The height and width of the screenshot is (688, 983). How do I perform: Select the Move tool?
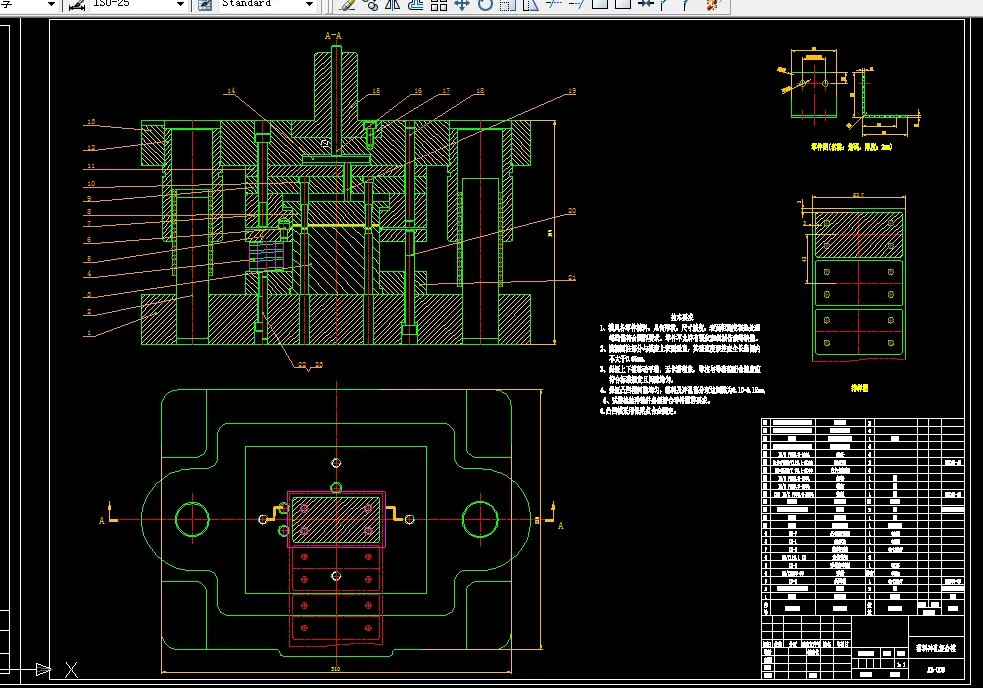click(x=462, y=4)
